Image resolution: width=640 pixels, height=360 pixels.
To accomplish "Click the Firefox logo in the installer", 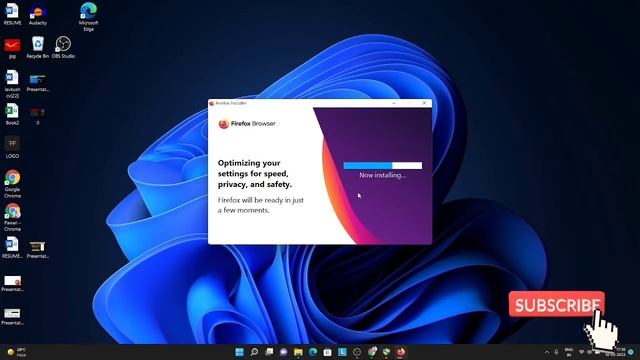I will (223, 123).
